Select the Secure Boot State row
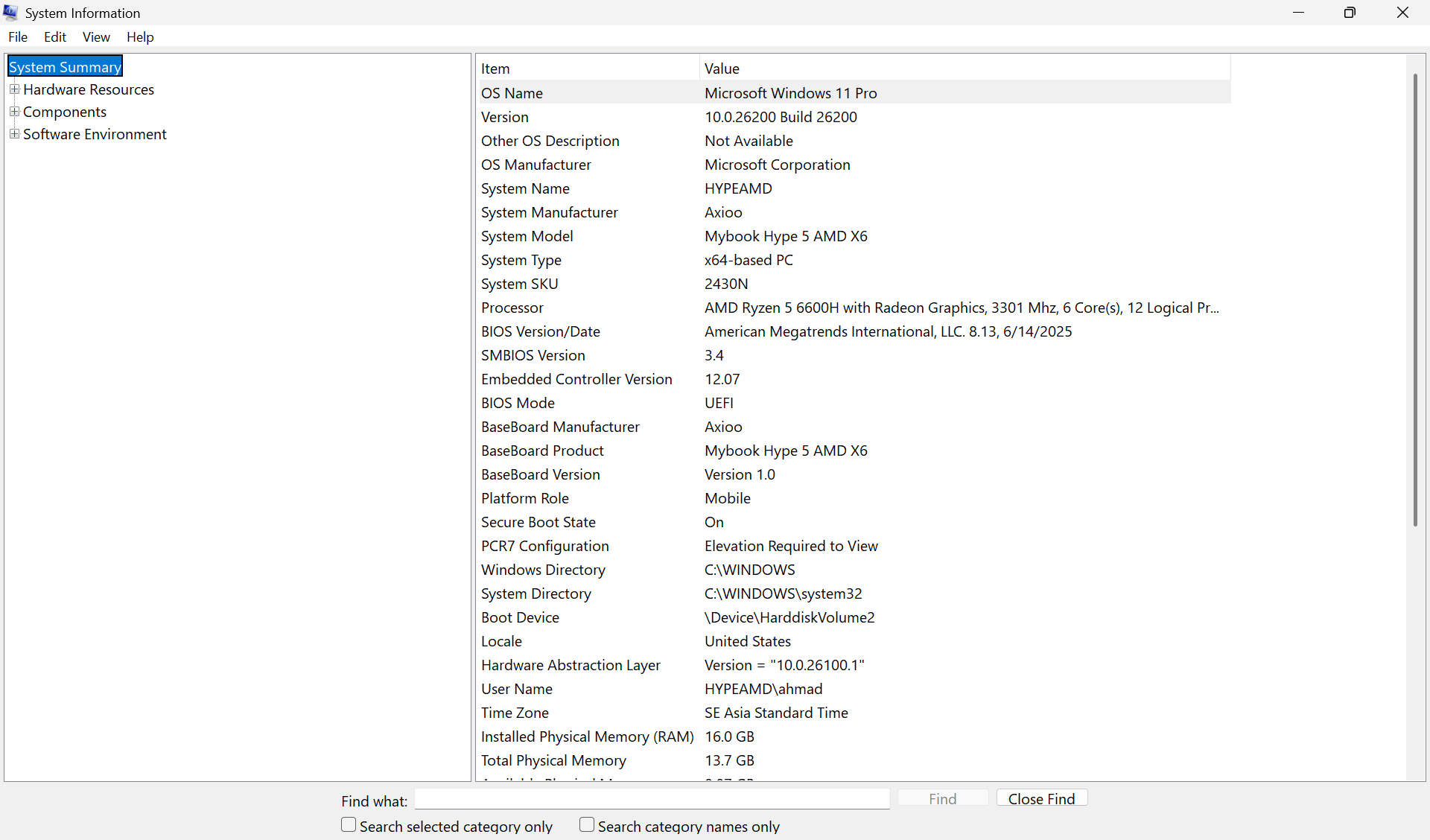The height and width of the screenshot is (840, 1430). coord(854,522)
